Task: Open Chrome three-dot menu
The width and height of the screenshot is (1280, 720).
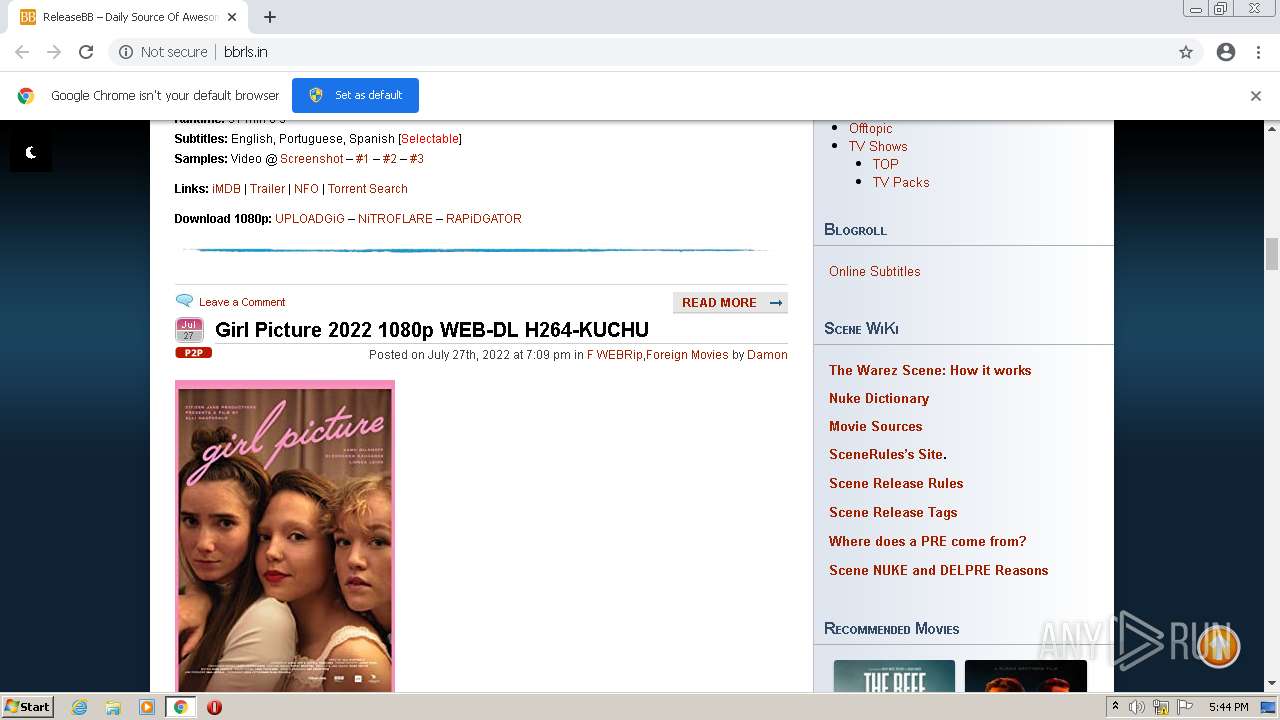Action: click(x=1258, y=52)
